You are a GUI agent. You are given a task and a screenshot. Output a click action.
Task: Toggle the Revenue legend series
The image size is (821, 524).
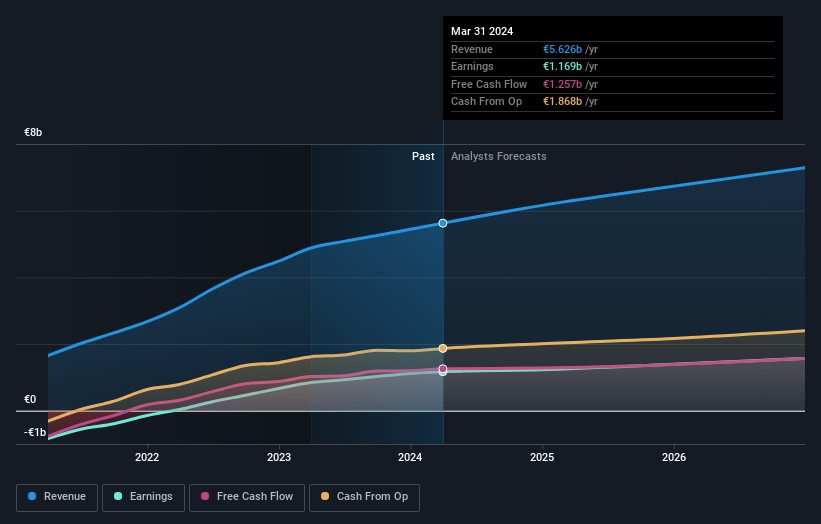point(57,497)
